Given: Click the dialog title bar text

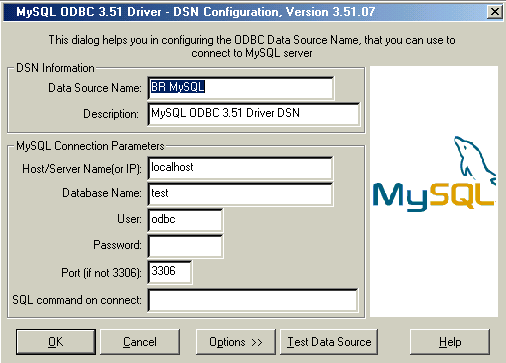Looking at the screenshot, I should pos(196,12).
